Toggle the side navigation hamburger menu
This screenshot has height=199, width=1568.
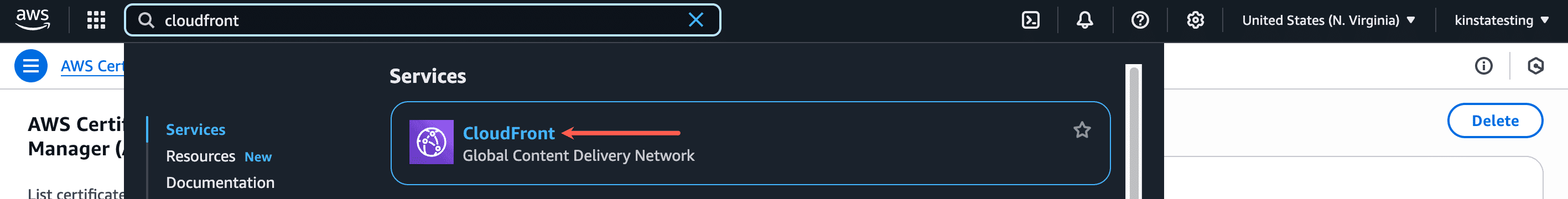pyautogui.click(x=31, y=66)
